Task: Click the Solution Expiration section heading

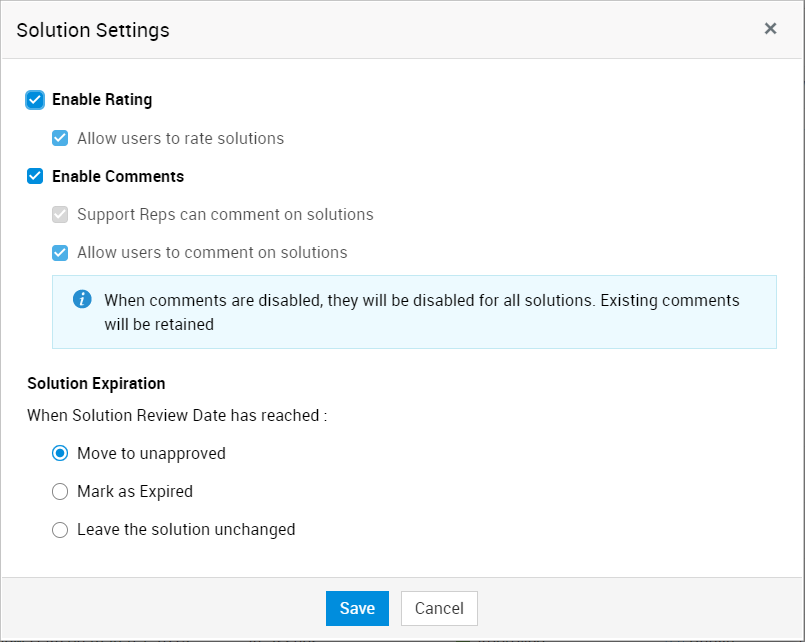Action: click(x=96, y=383)
